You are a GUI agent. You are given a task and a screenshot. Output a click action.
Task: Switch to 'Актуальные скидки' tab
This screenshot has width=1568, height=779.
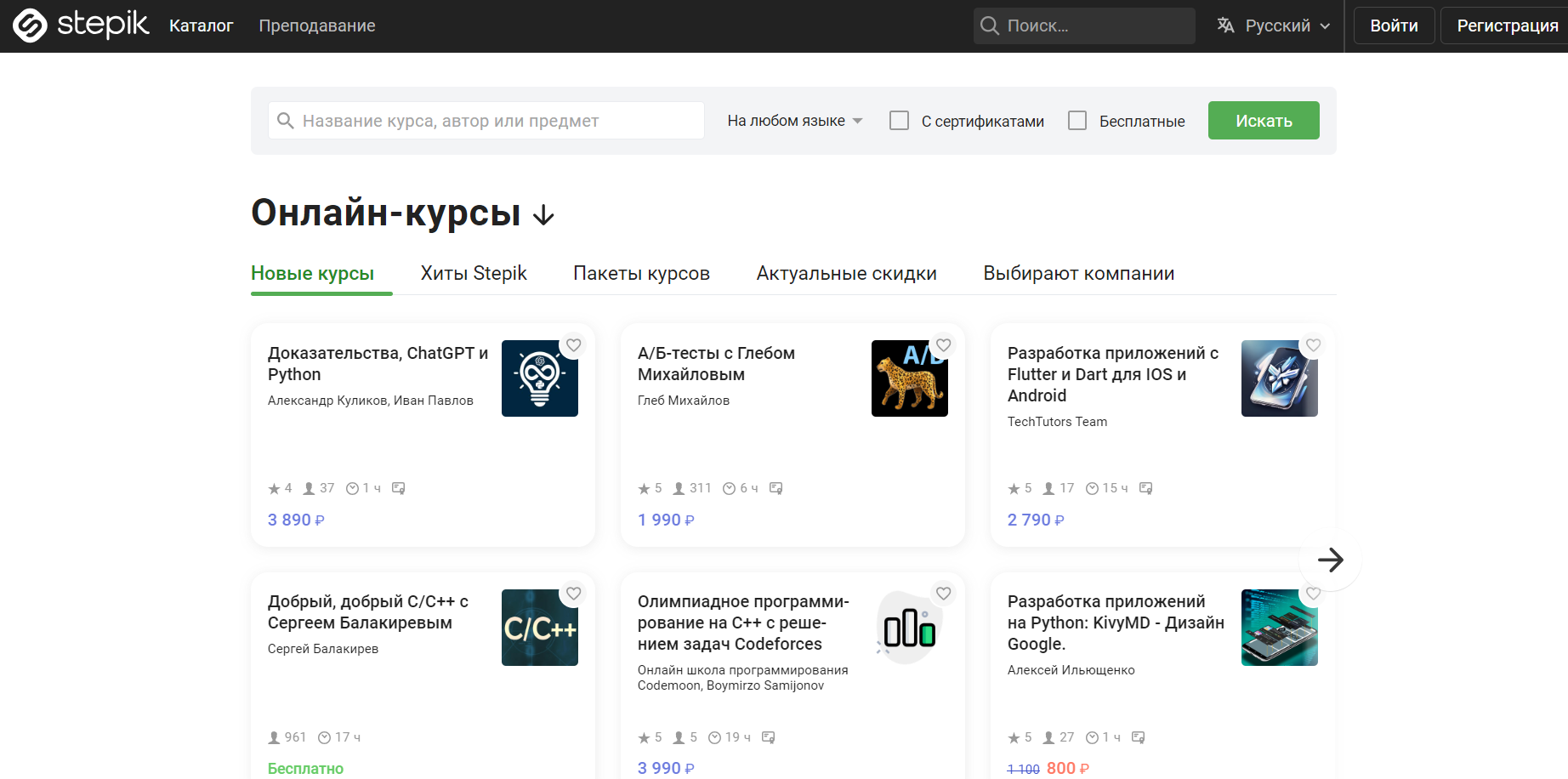pyautogui.click(x=846, y=273)
